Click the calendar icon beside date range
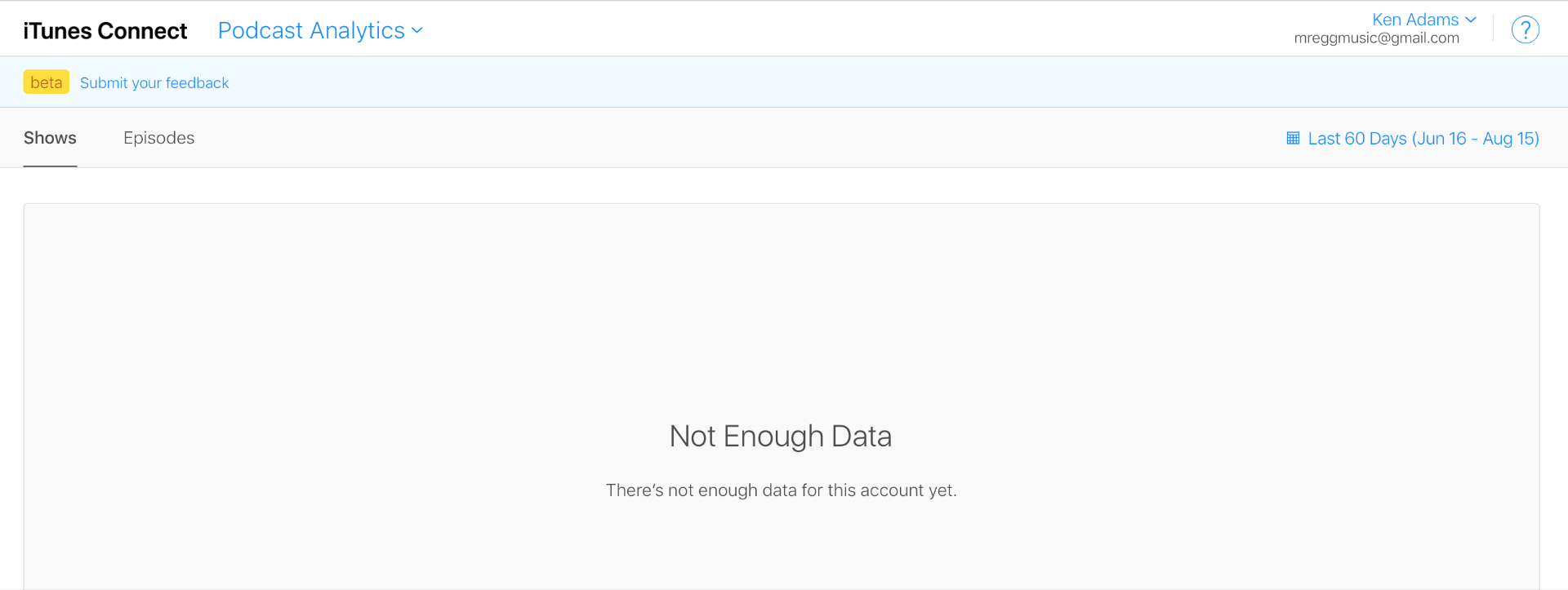 [x=1293, y=138]
